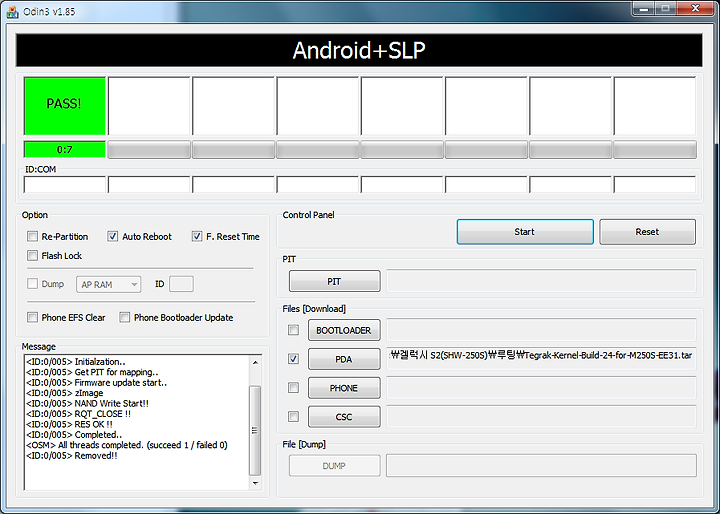Screen dimensions: 720x514
Task: Tick the Dump checkbox
Action: [x=33, y=284]
